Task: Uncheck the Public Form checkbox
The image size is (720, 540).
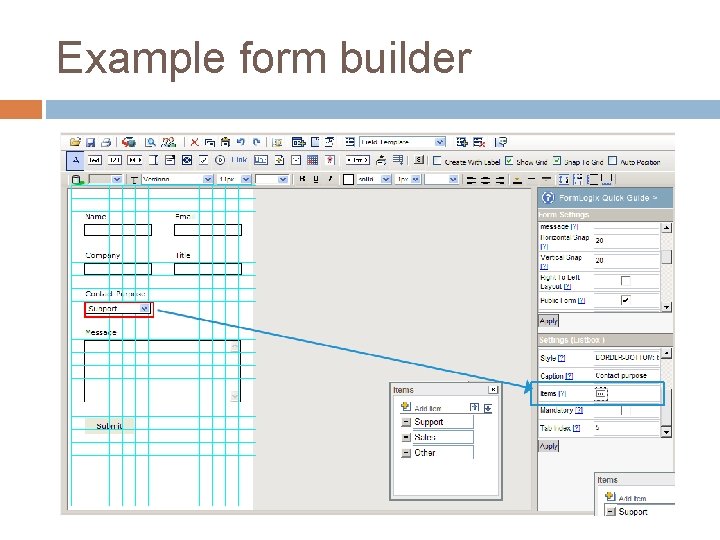Action: click(625, 300)
